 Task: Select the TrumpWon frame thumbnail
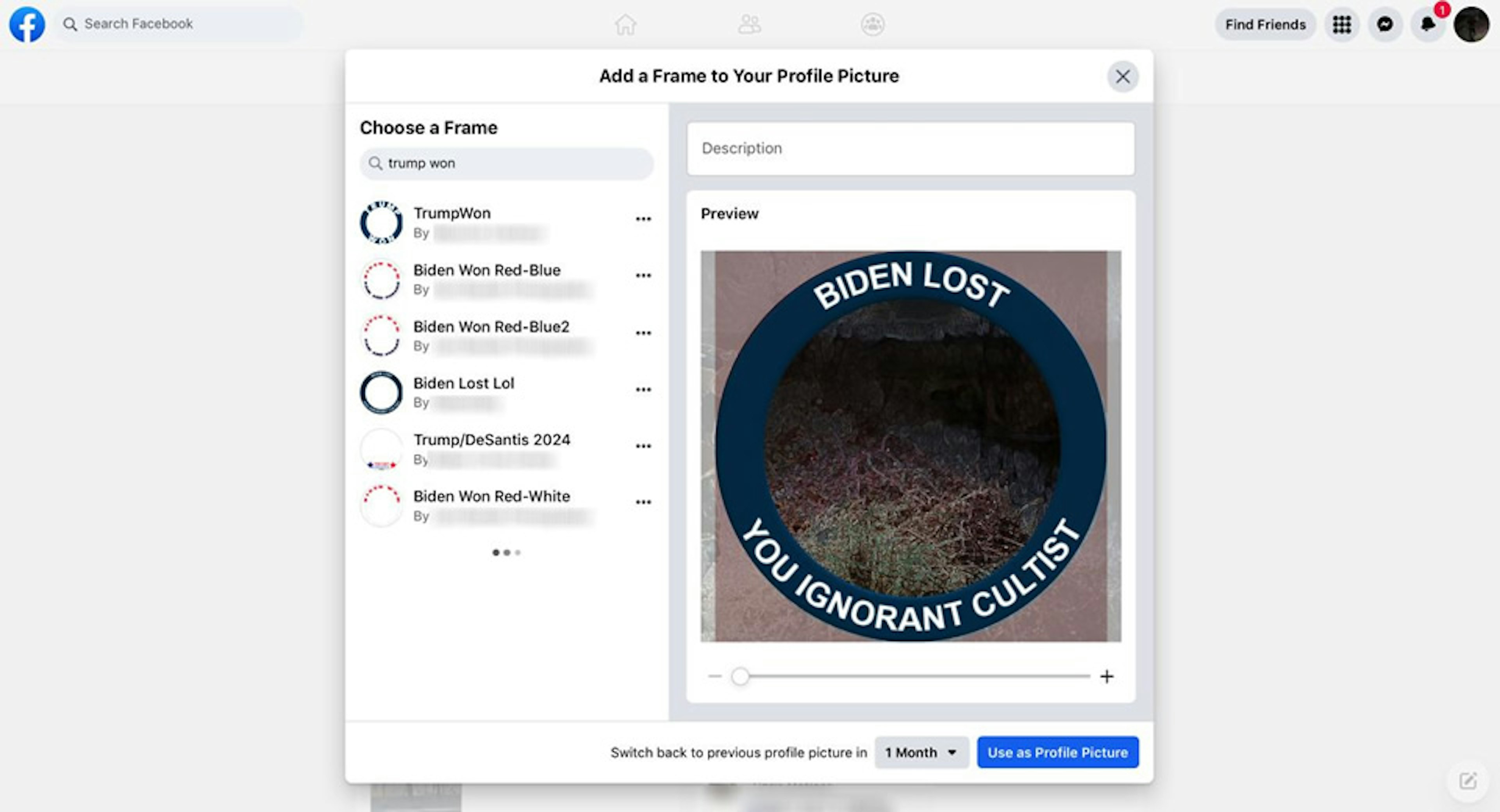(381, 223)
